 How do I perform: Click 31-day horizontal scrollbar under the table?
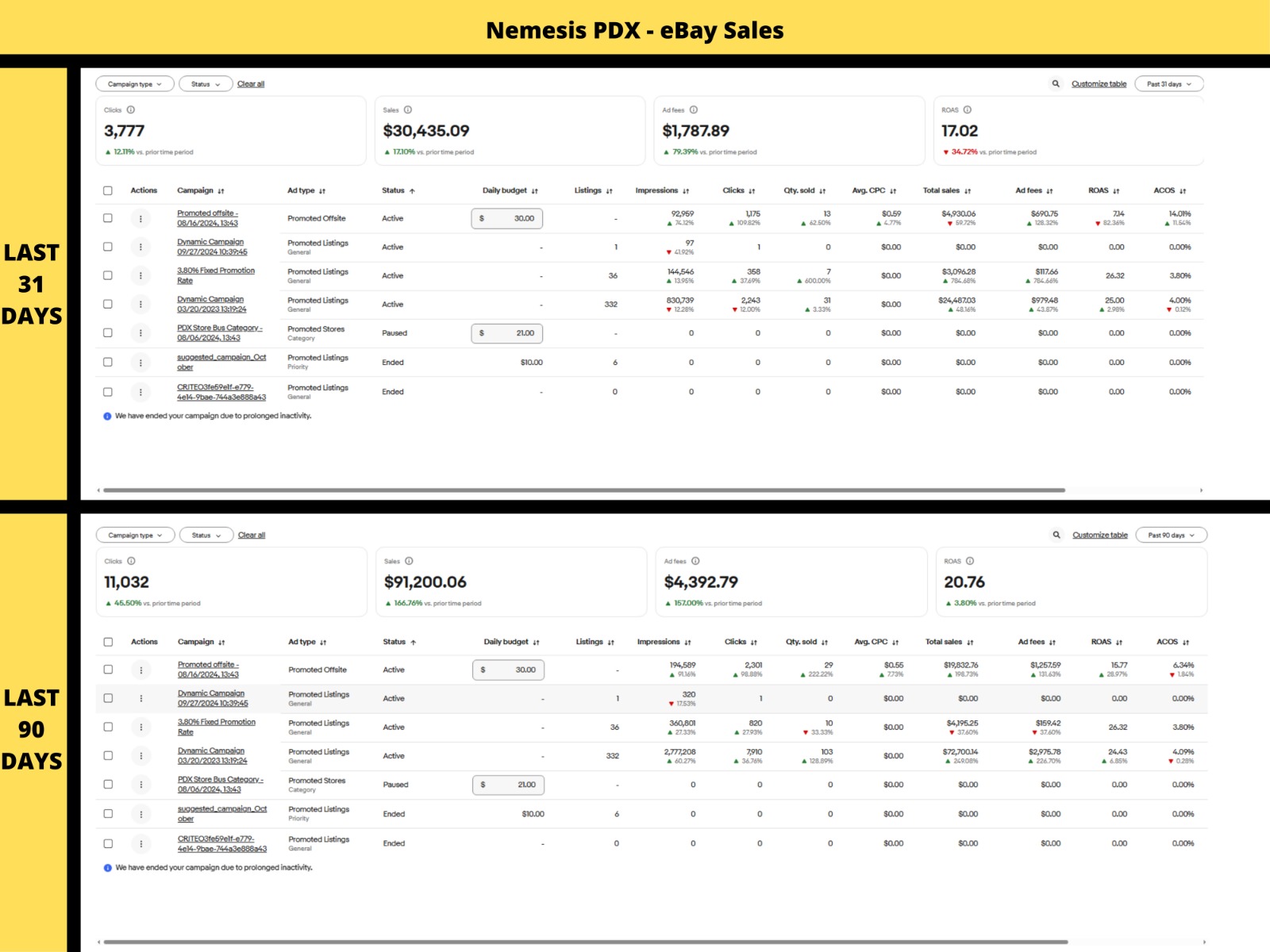[x=583, y=490]
